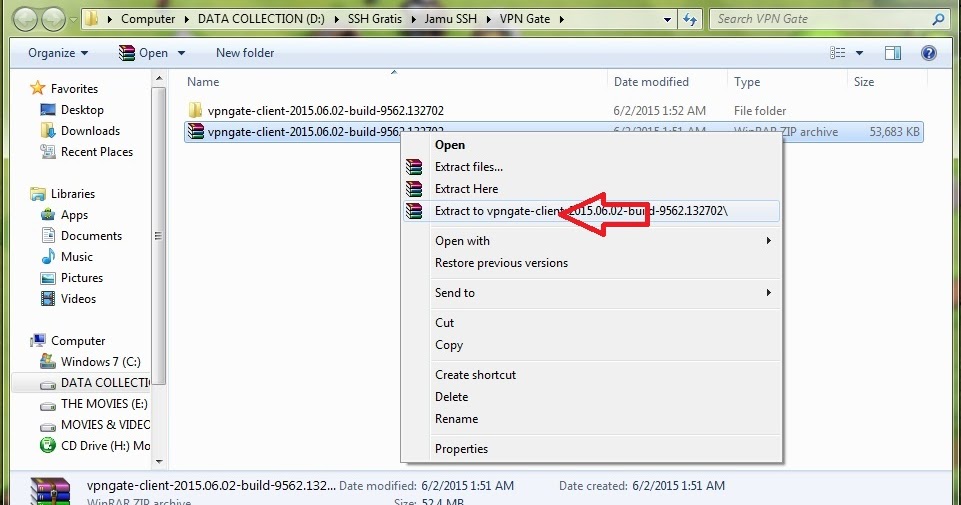Expand breadcrumb arrow after Jamu SSH

[x=488, y=20]
